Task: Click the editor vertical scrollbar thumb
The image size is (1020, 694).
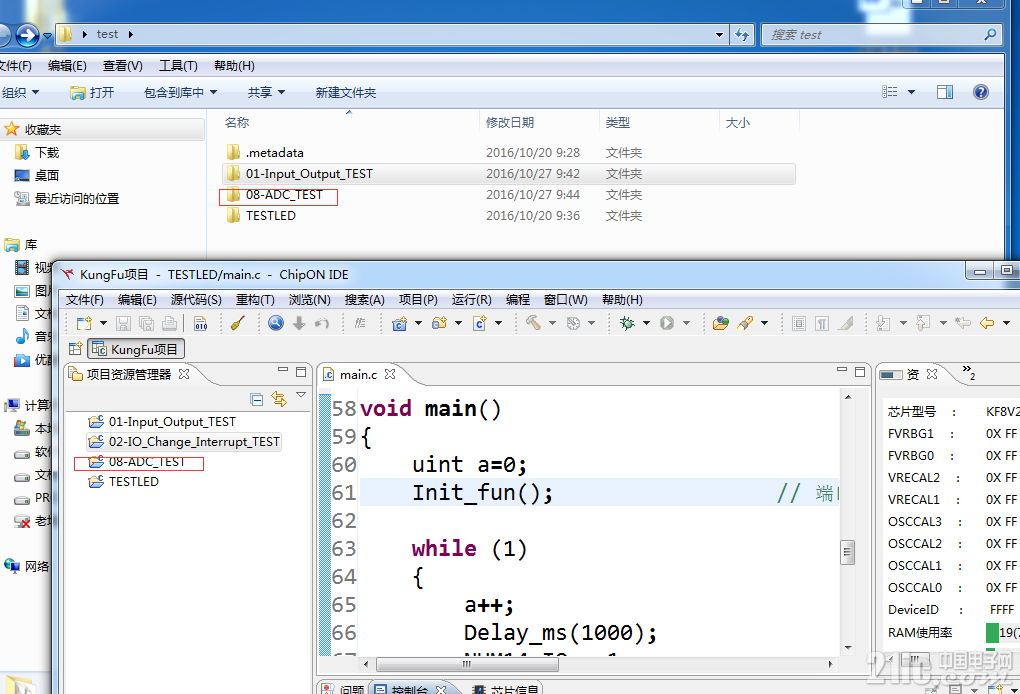Action: [847, 552]
